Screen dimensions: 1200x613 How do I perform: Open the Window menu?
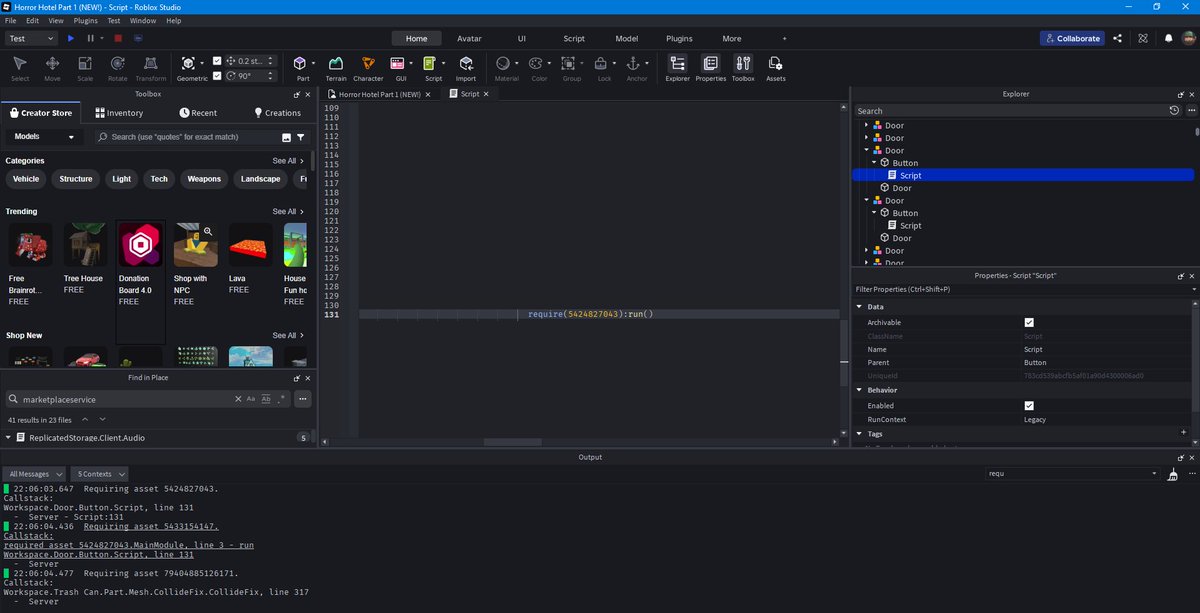coord(143,20)
